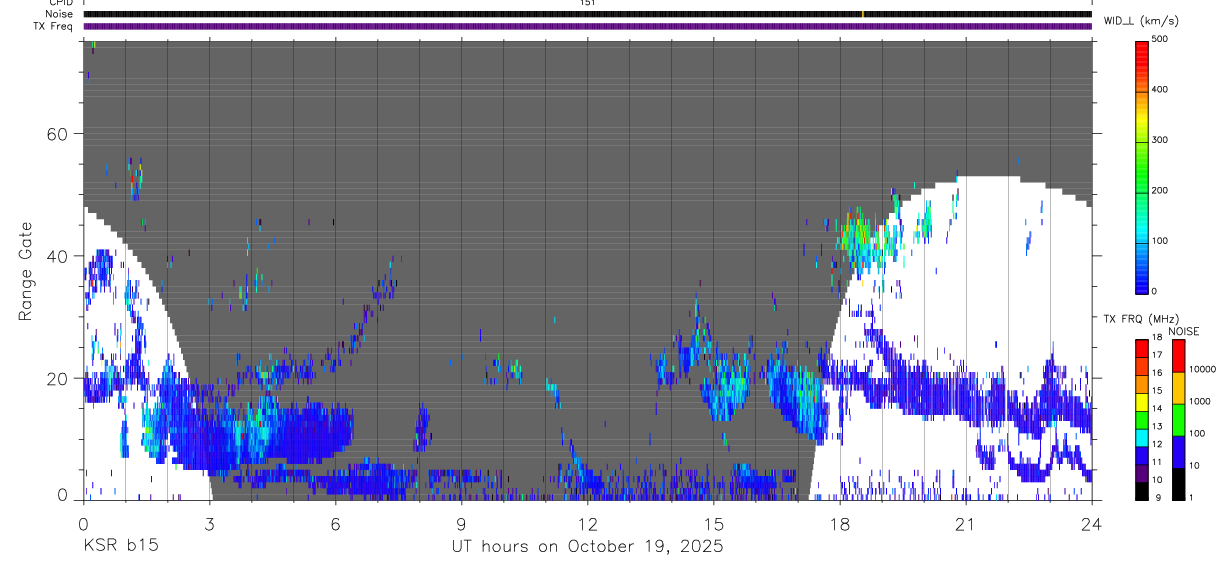Viewport: 1228px width, 567px height.
Task: Click the purple TX Freq strip above the plot
Action: click(x=587, y=26)
